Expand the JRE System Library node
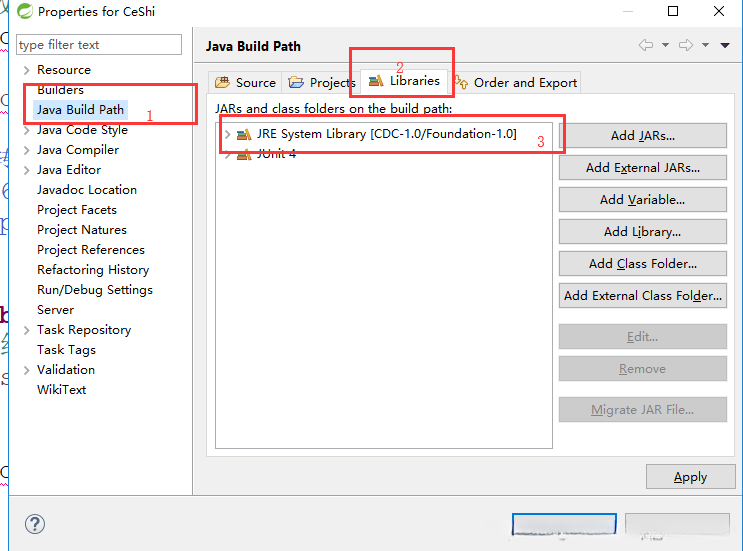 [227, 135]
